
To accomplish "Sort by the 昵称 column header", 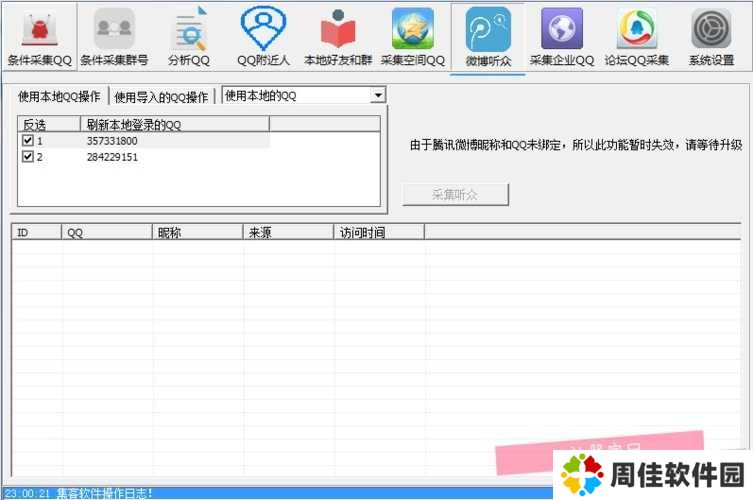I will tap(197, 232).
